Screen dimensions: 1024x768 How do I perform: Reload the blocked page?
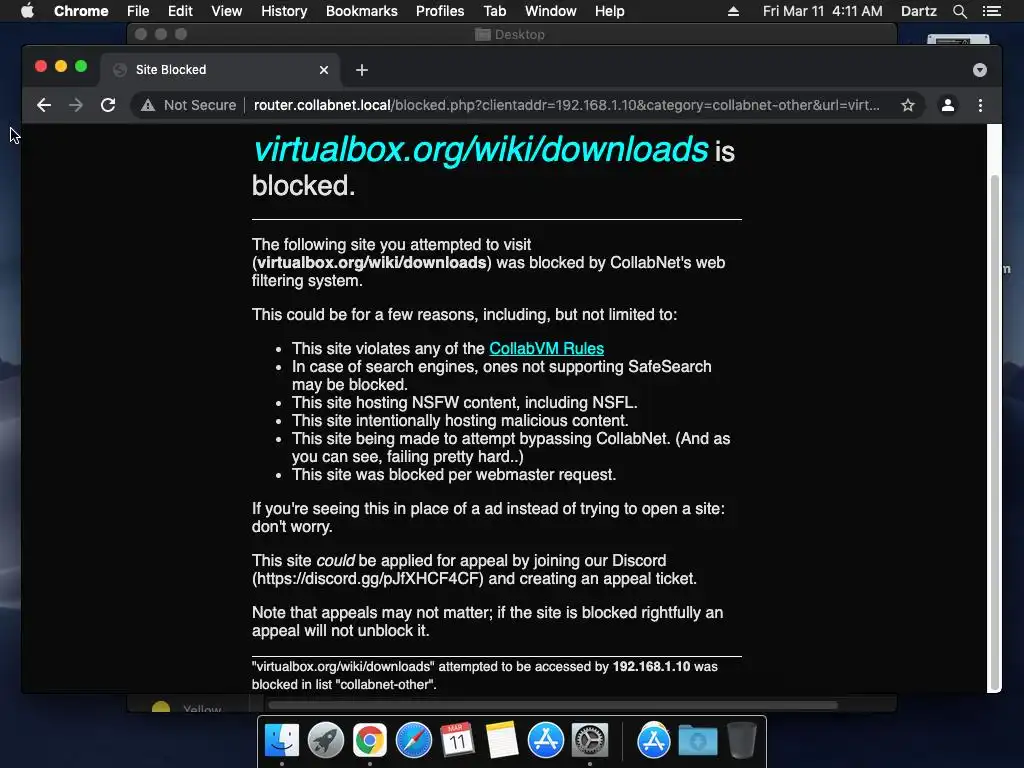[x=108, y=105]
